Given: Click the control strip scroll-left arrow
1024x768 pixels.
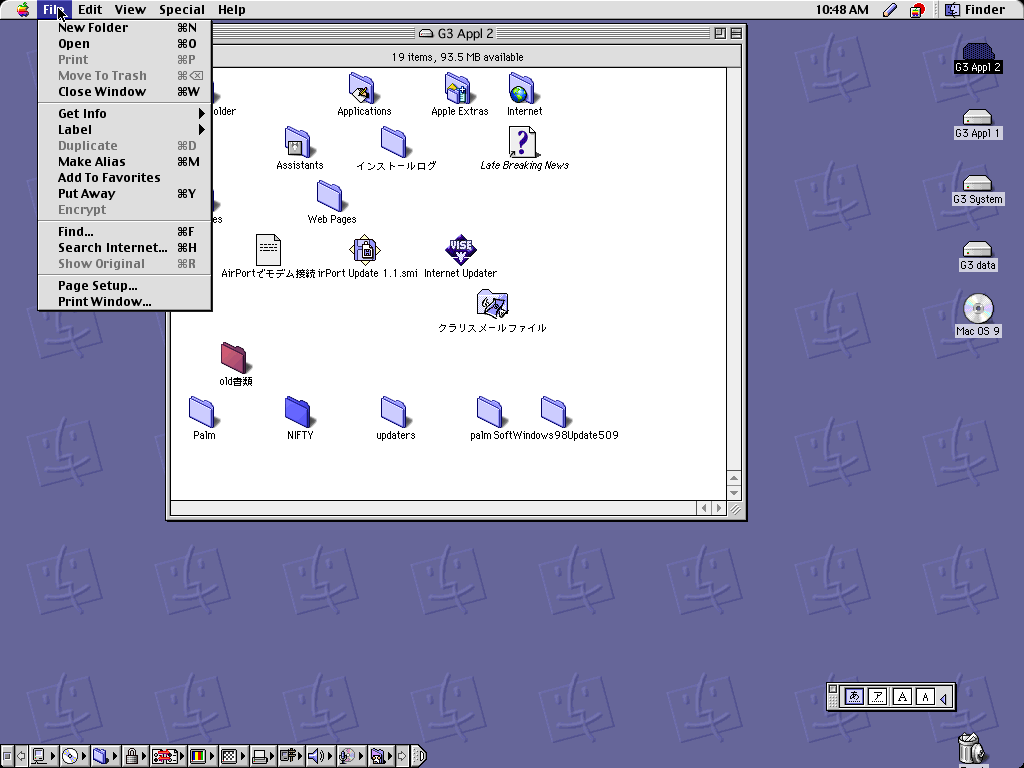Looking at the screenshot, I should [x=21, y=756].
